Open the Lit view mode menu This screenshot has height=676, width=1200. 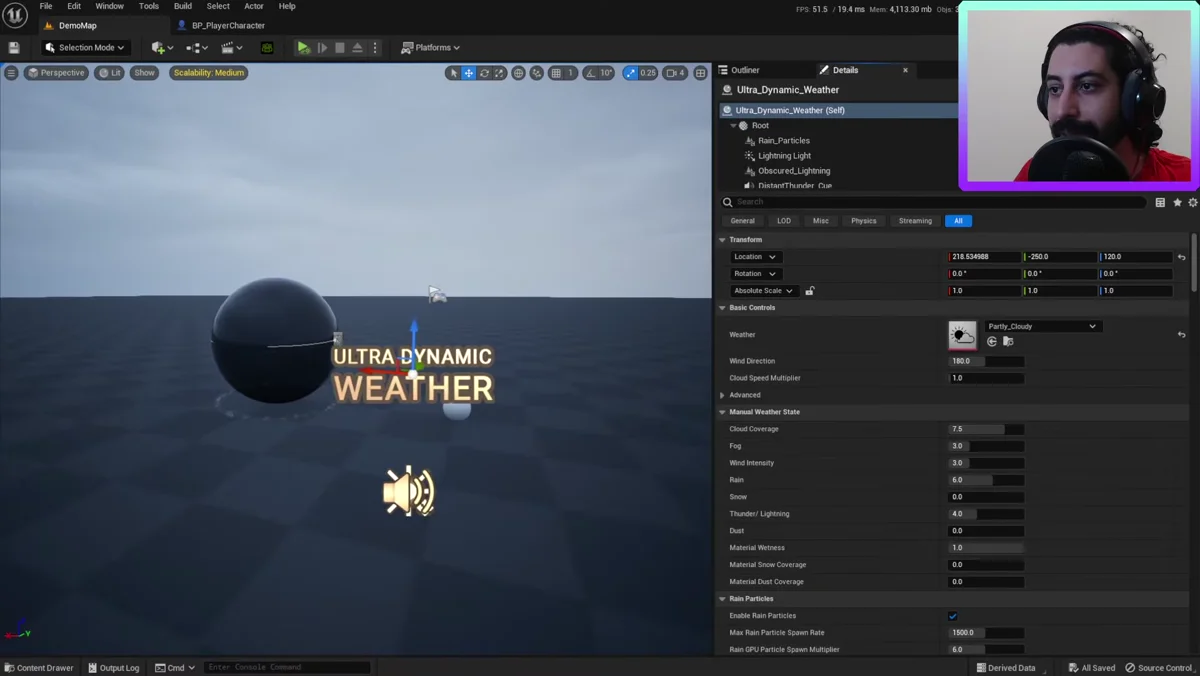[109, 72]
